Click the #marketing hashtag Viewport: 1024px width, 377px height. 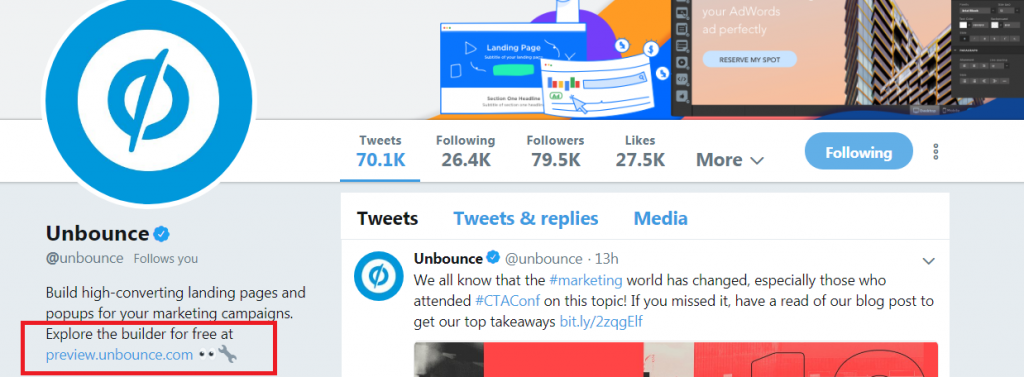(586, 280)
